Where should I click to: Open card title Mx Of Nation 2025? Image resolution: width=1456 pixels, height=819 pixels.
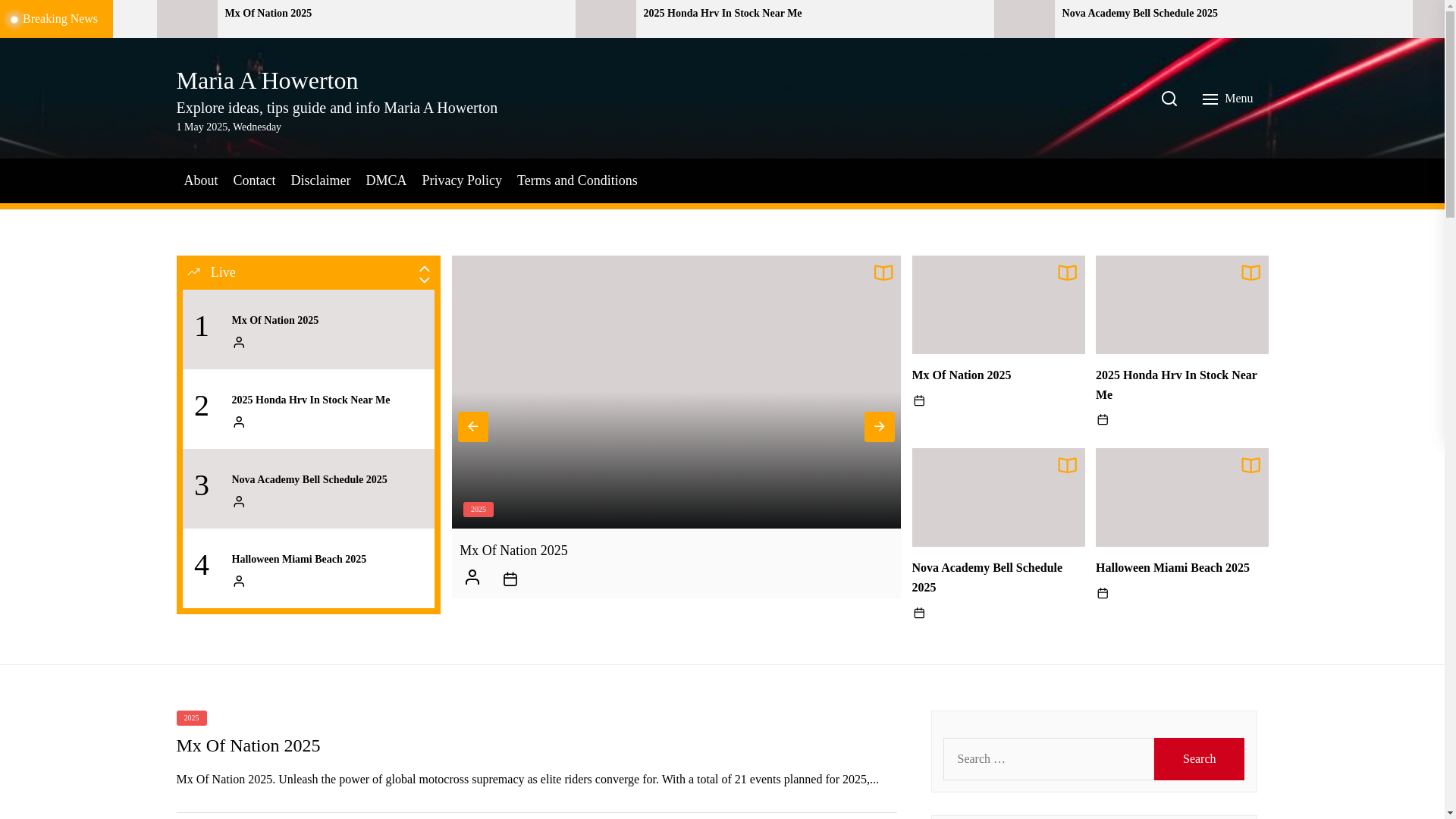click(x=961, y=375)
